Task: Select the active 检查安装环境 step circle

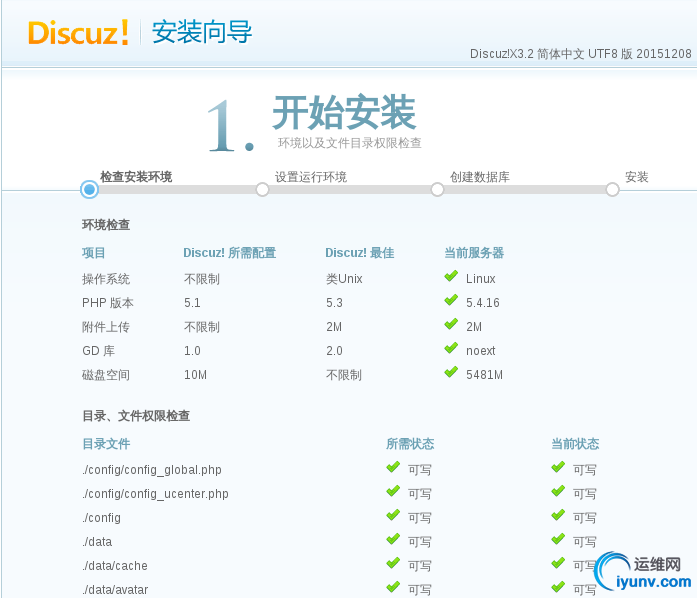Action: (x=89, y=189)
